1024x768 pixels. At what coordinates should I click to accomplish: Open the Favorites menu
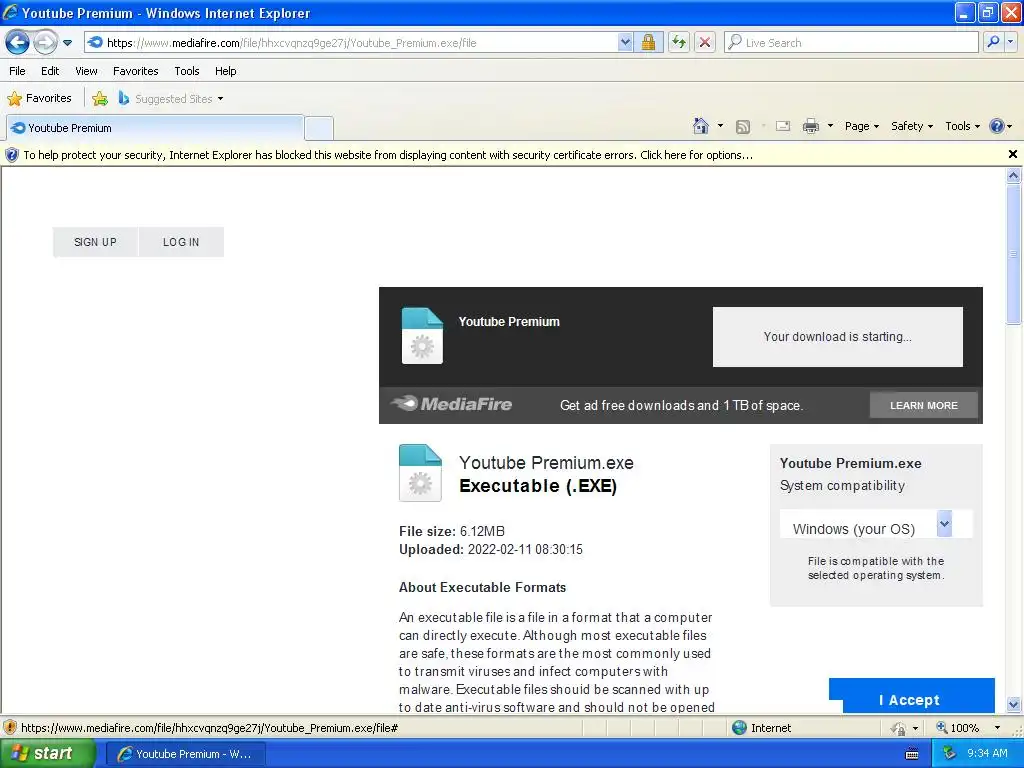pos(135,71)
